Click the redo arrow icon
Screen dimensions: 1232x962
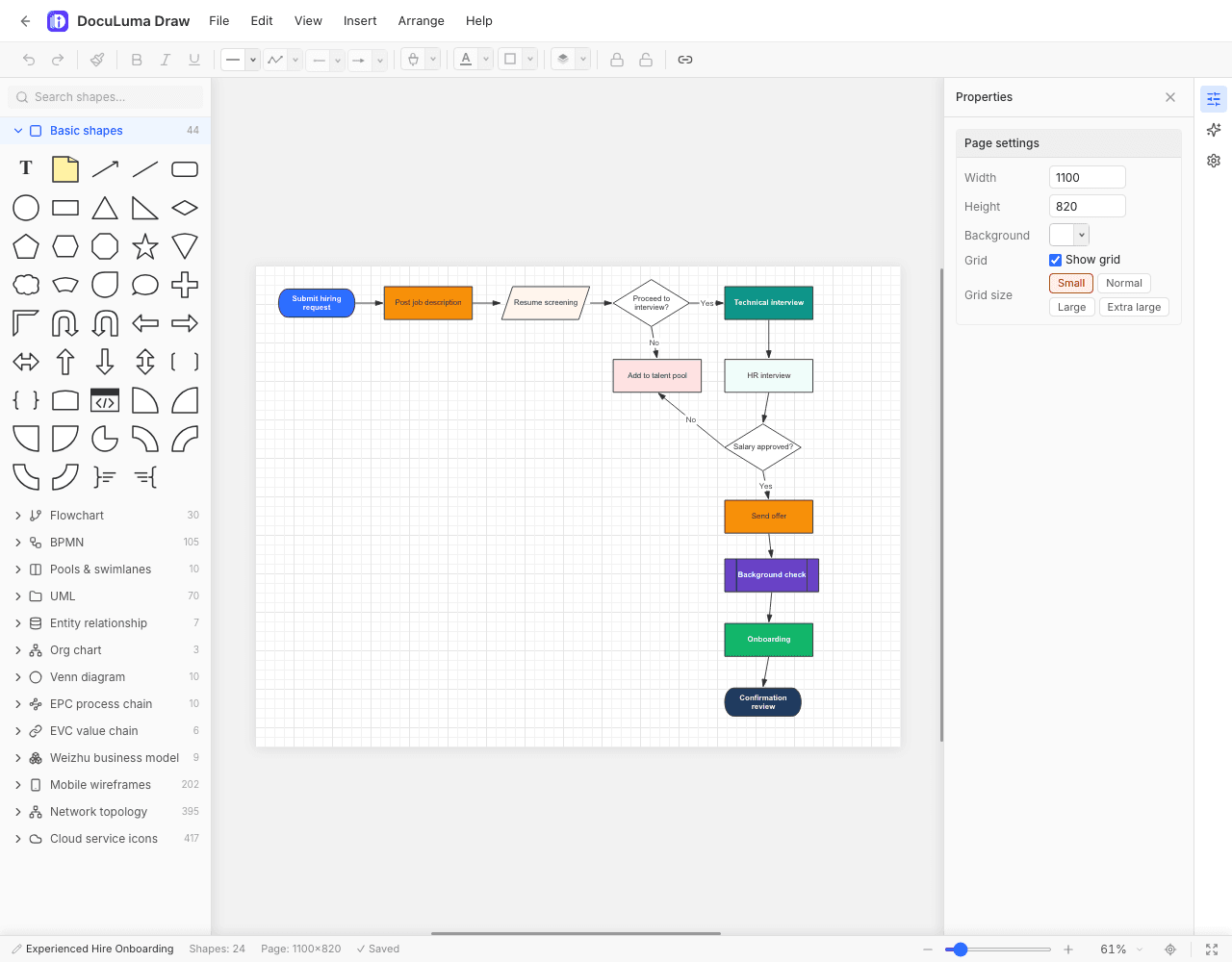58,60
